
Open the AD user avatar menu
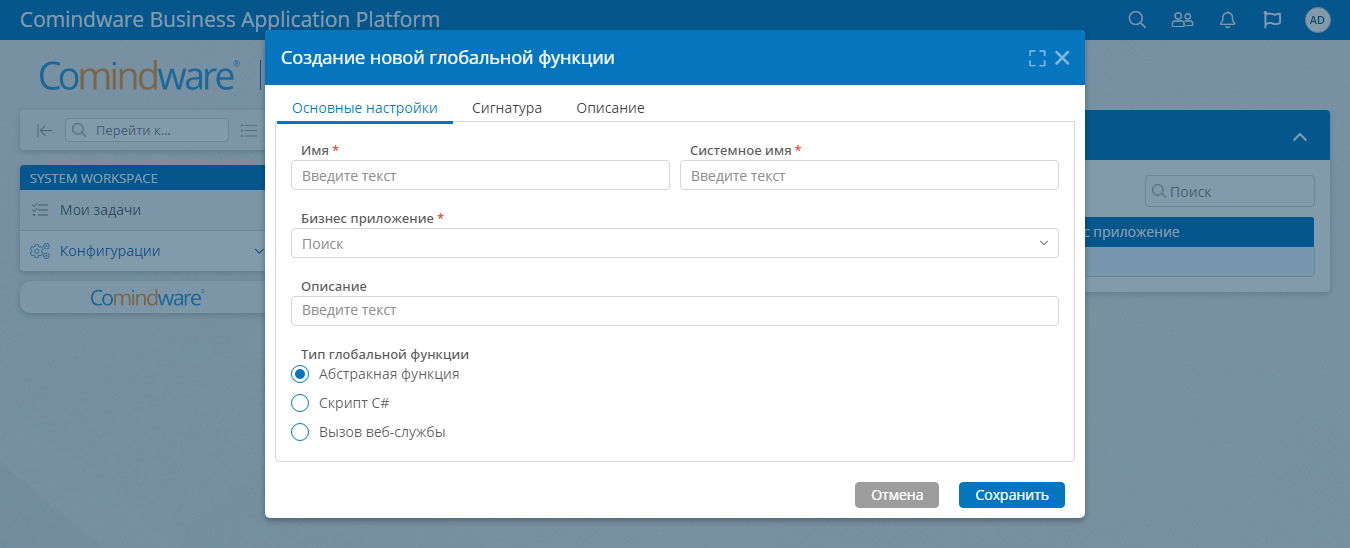pos(1317,20)
